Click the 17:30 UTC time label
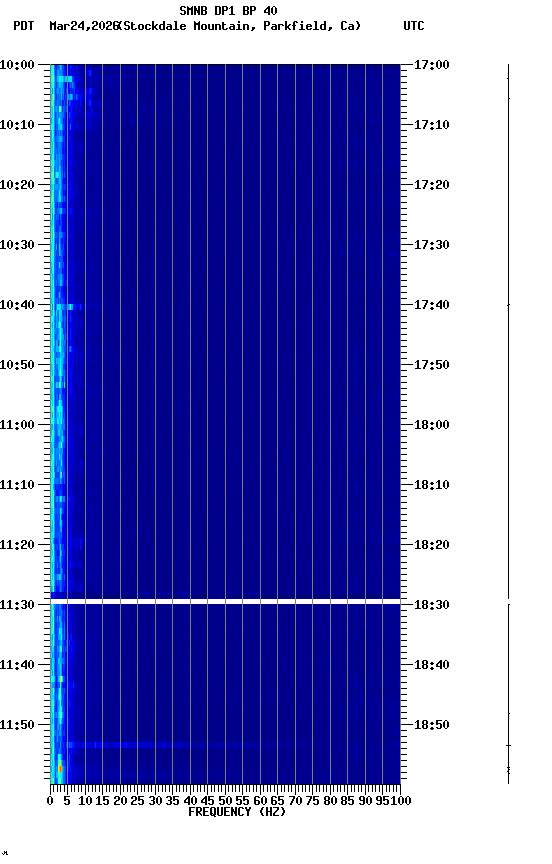Image resolution: width=552 pixels, height=864 pixels. pos(432,245)
